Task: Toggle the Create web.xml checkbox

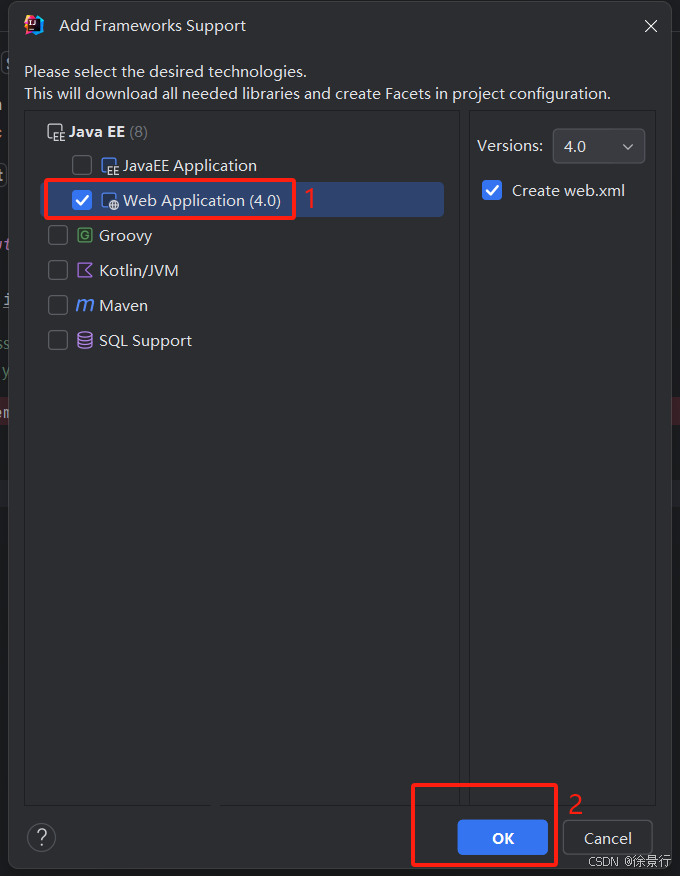Action: coord(492,191)
